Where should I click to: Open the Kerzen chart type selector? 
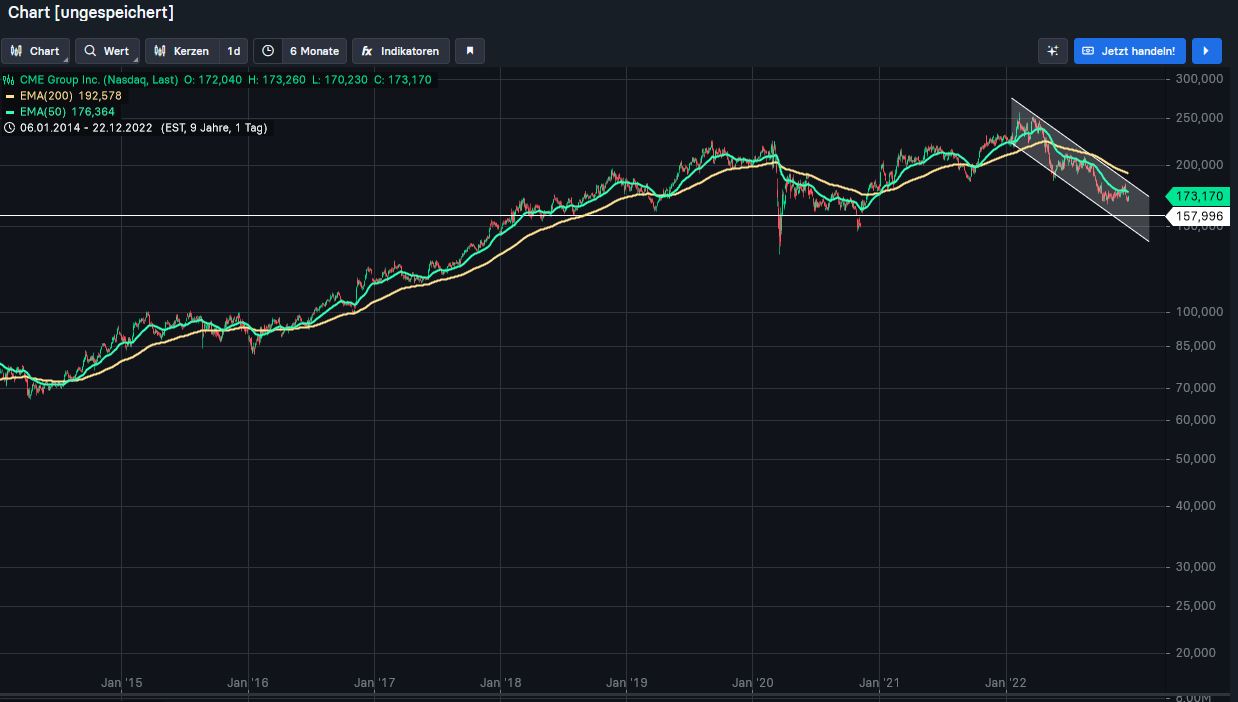tap(182, 51)
